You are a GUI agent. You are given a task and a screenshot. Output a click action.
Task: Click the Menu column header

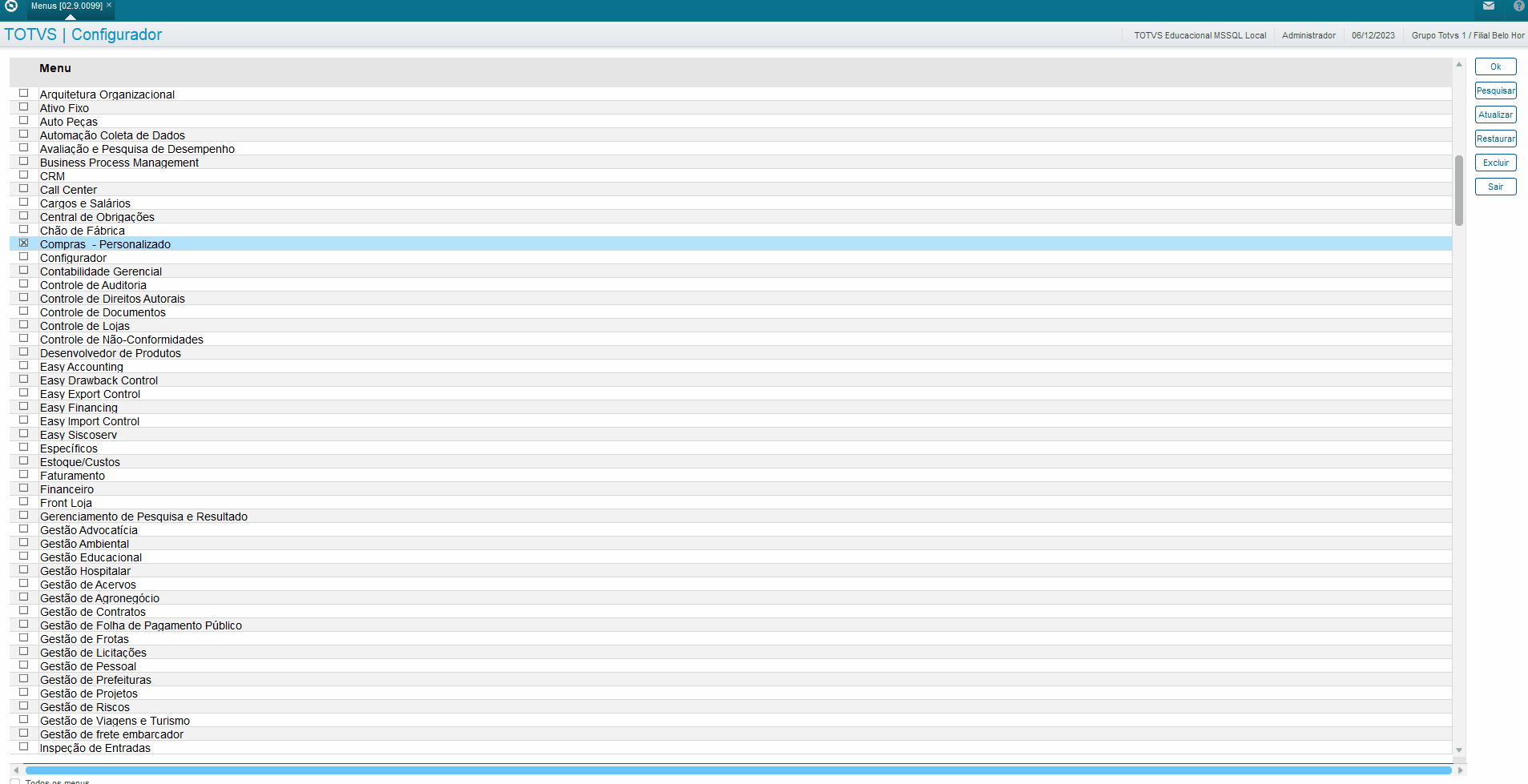55,68
